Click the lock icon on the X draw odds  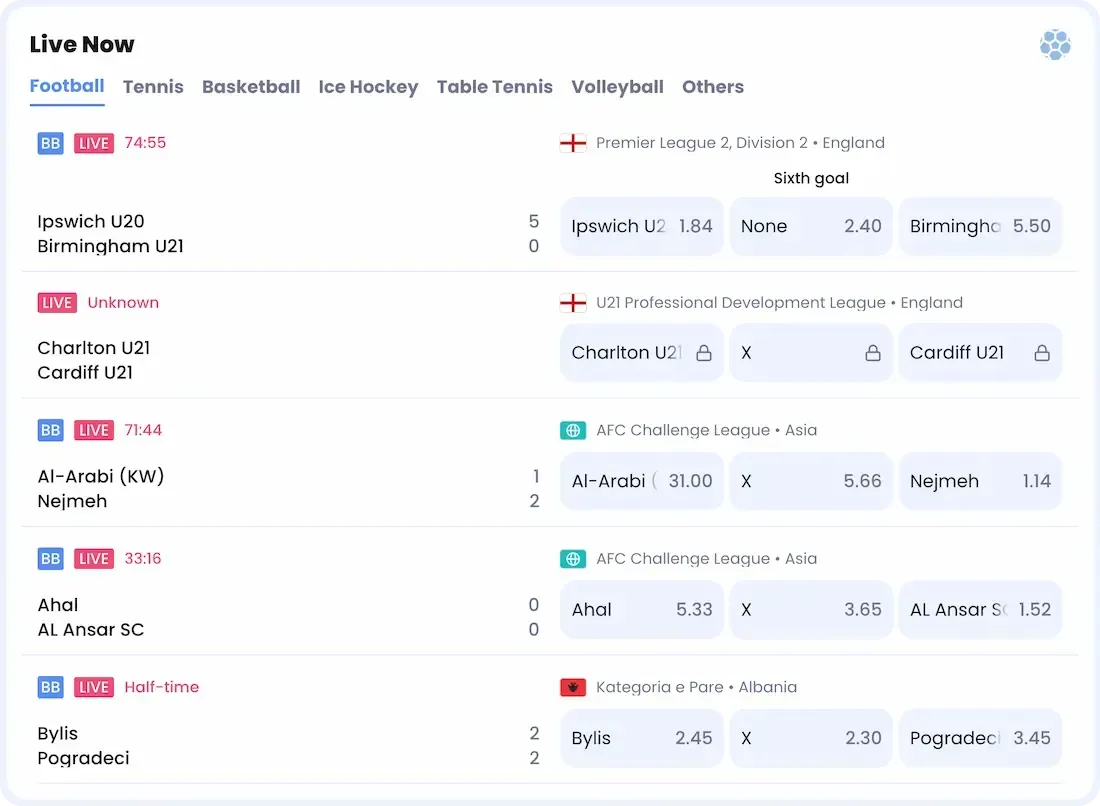point(873,352)
